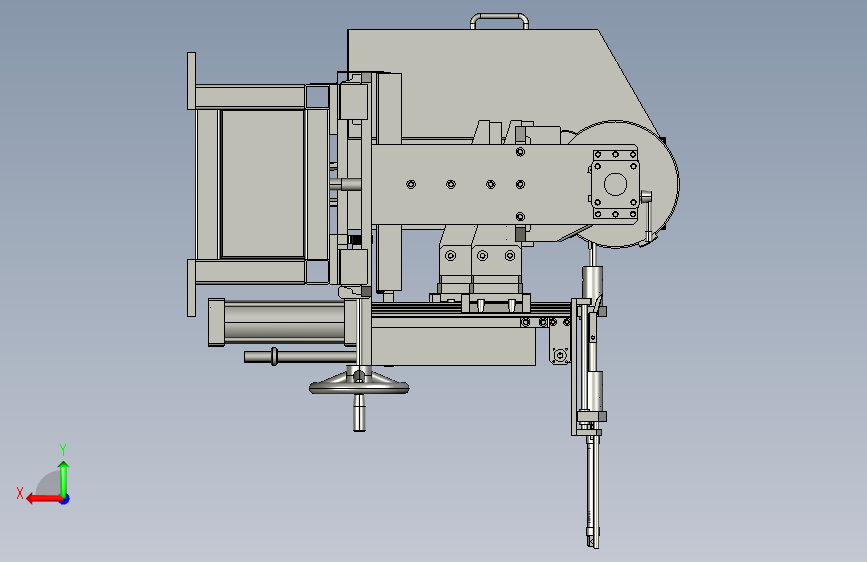Click the red X axis arrow of the triad

(x=44, y=499)
